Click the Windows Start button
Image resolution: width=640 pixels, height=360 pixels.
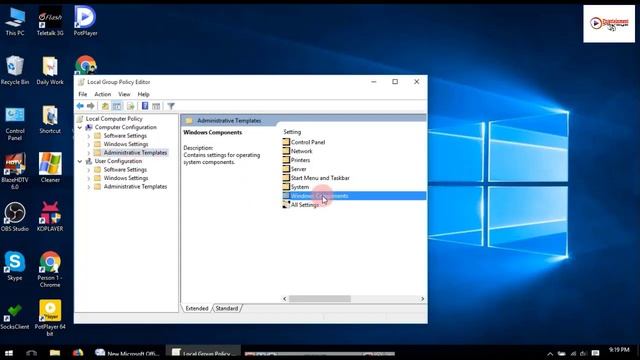9,353
